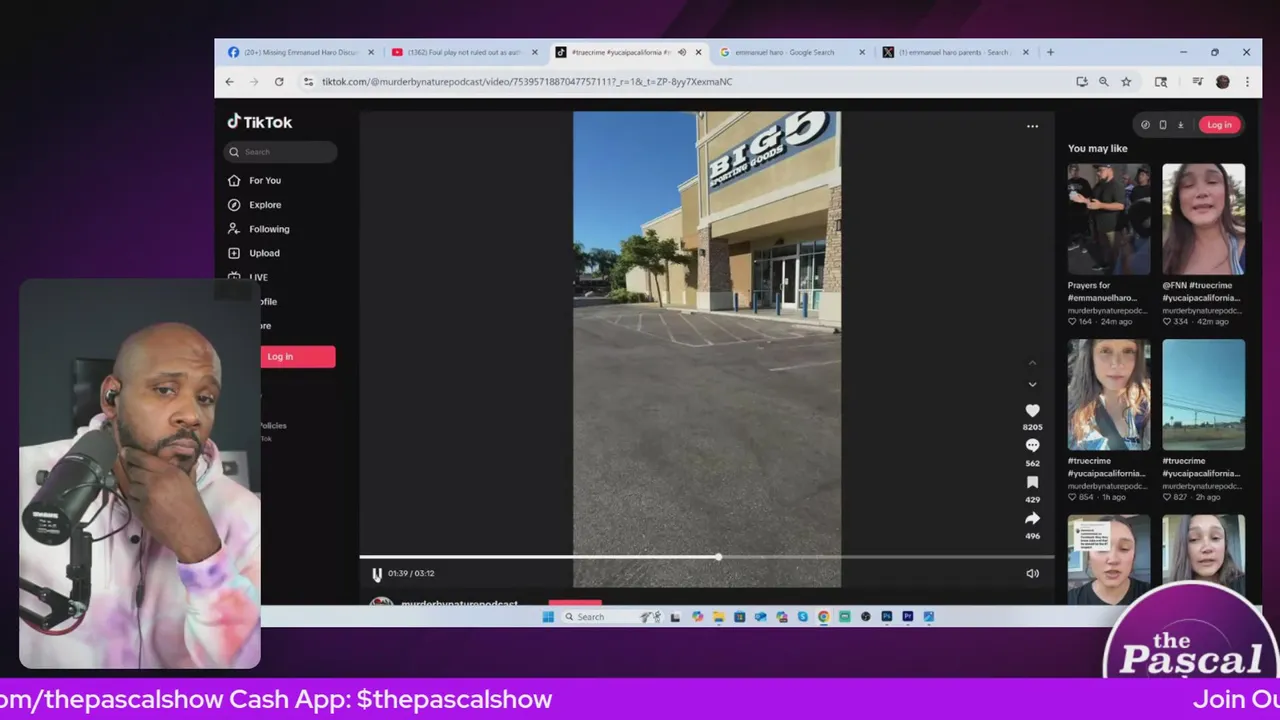Open Chrome three-dot menu
The width and height of the screenshot is (1280, 720).
1247,82
